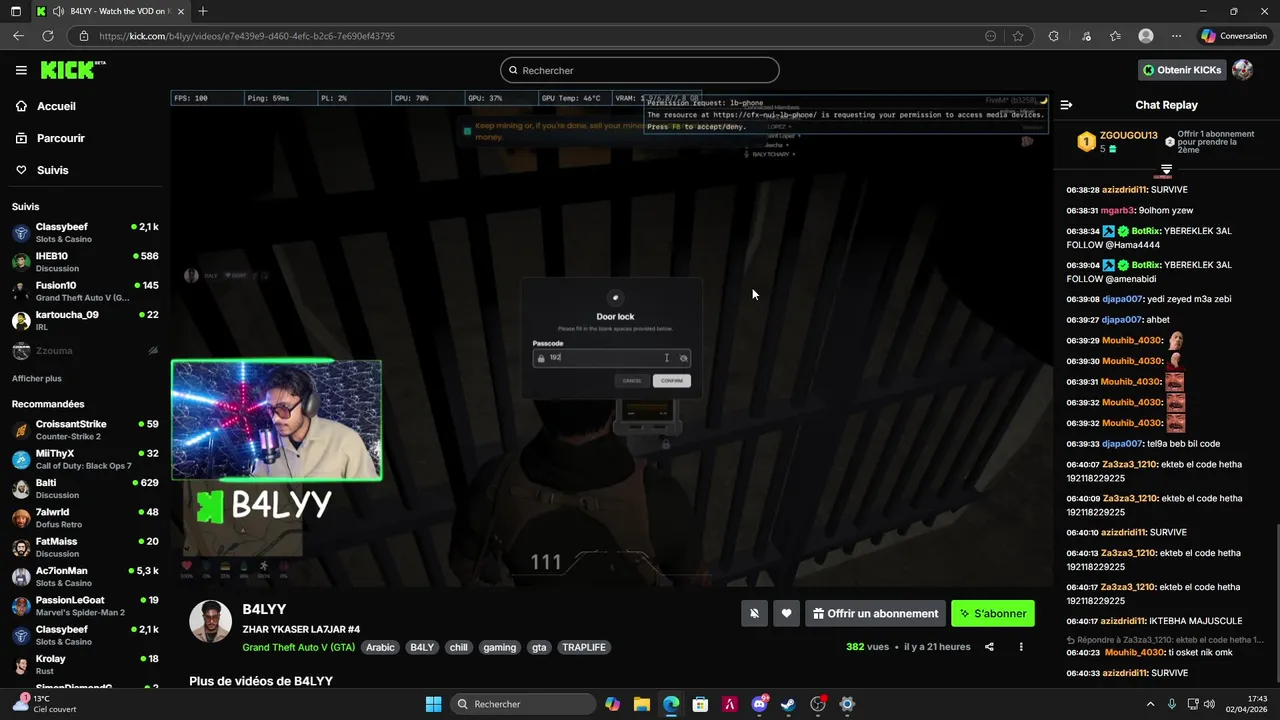Open Krolay recommended channel
Viewport: 1280px width, 720px height.
pyautogui.click(x=85, y=664)
